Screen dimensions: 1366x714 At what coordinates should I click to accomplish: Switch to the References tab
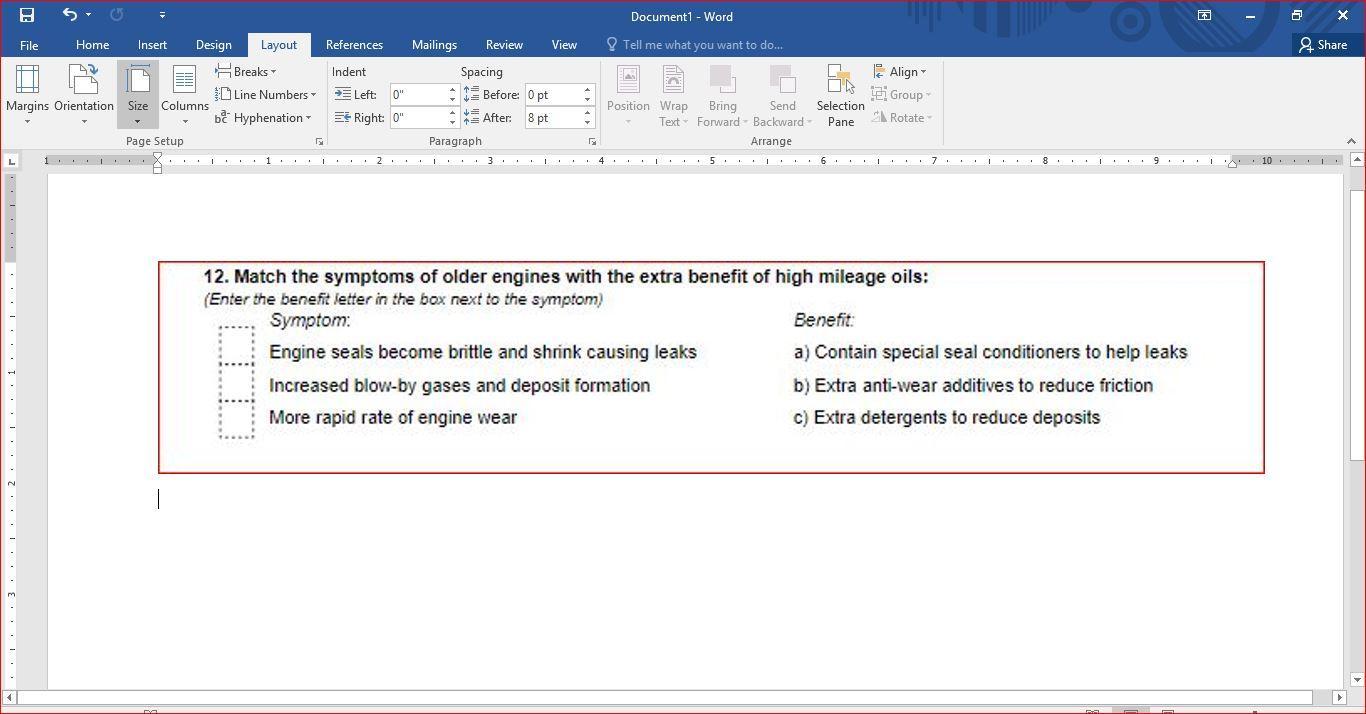click(354, 45)
